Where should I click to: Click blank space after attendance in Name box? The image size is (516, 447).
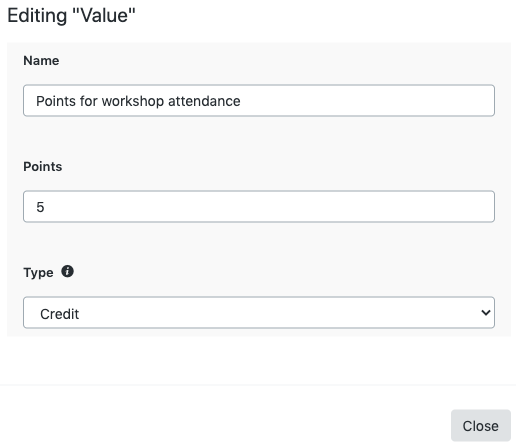(367, 101)
